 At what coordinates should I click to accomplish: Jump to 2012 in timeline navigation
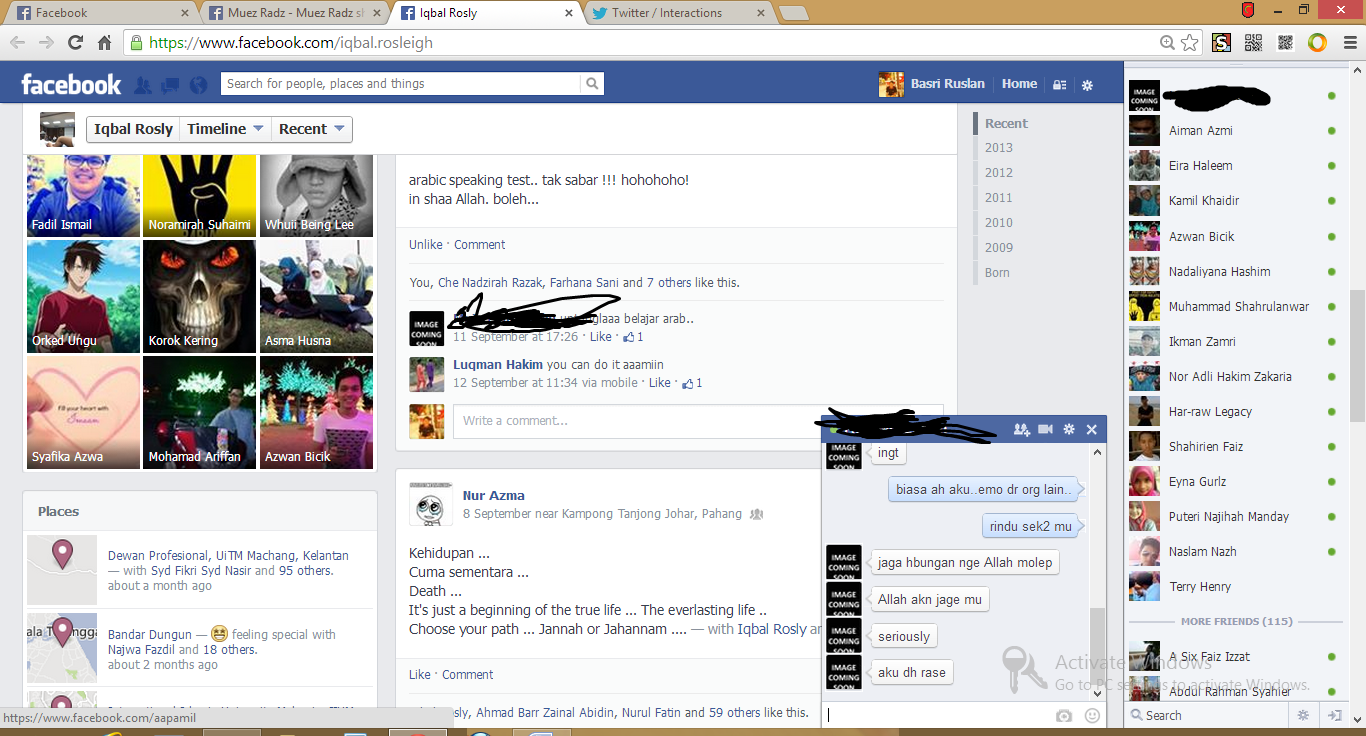pyautogui.click(x=999, y=173)
